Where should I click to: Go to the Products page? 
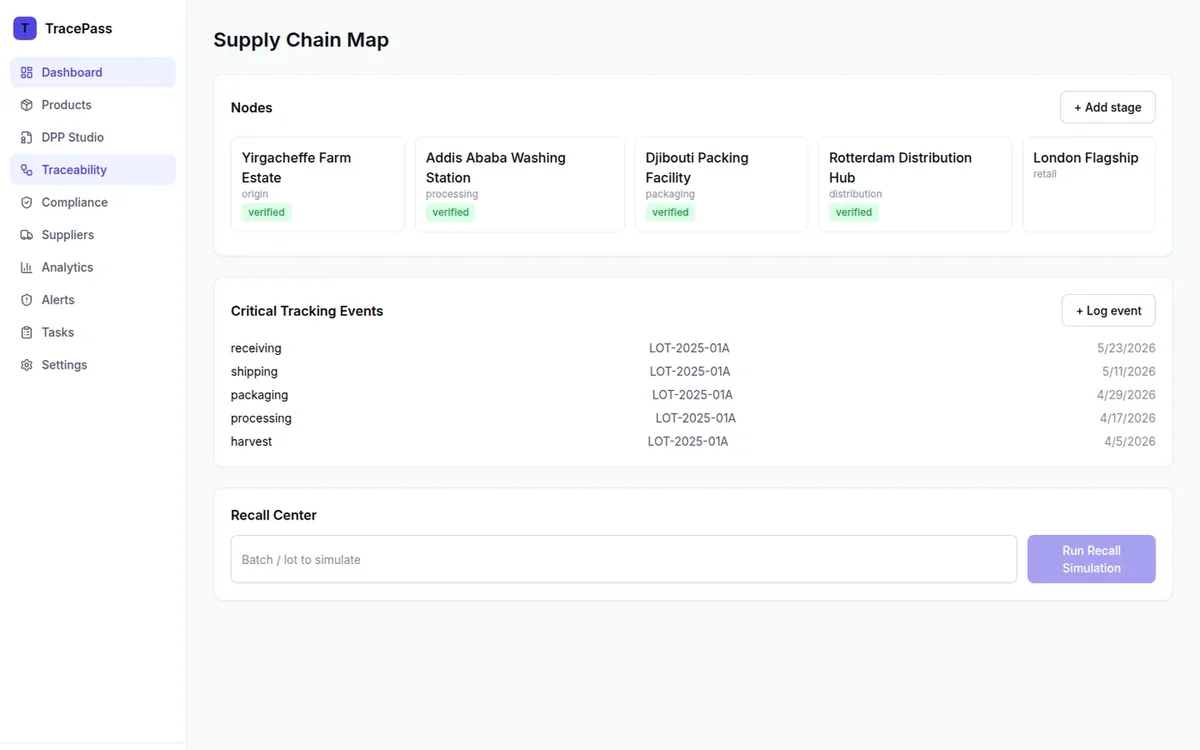(x=93, y=105)
